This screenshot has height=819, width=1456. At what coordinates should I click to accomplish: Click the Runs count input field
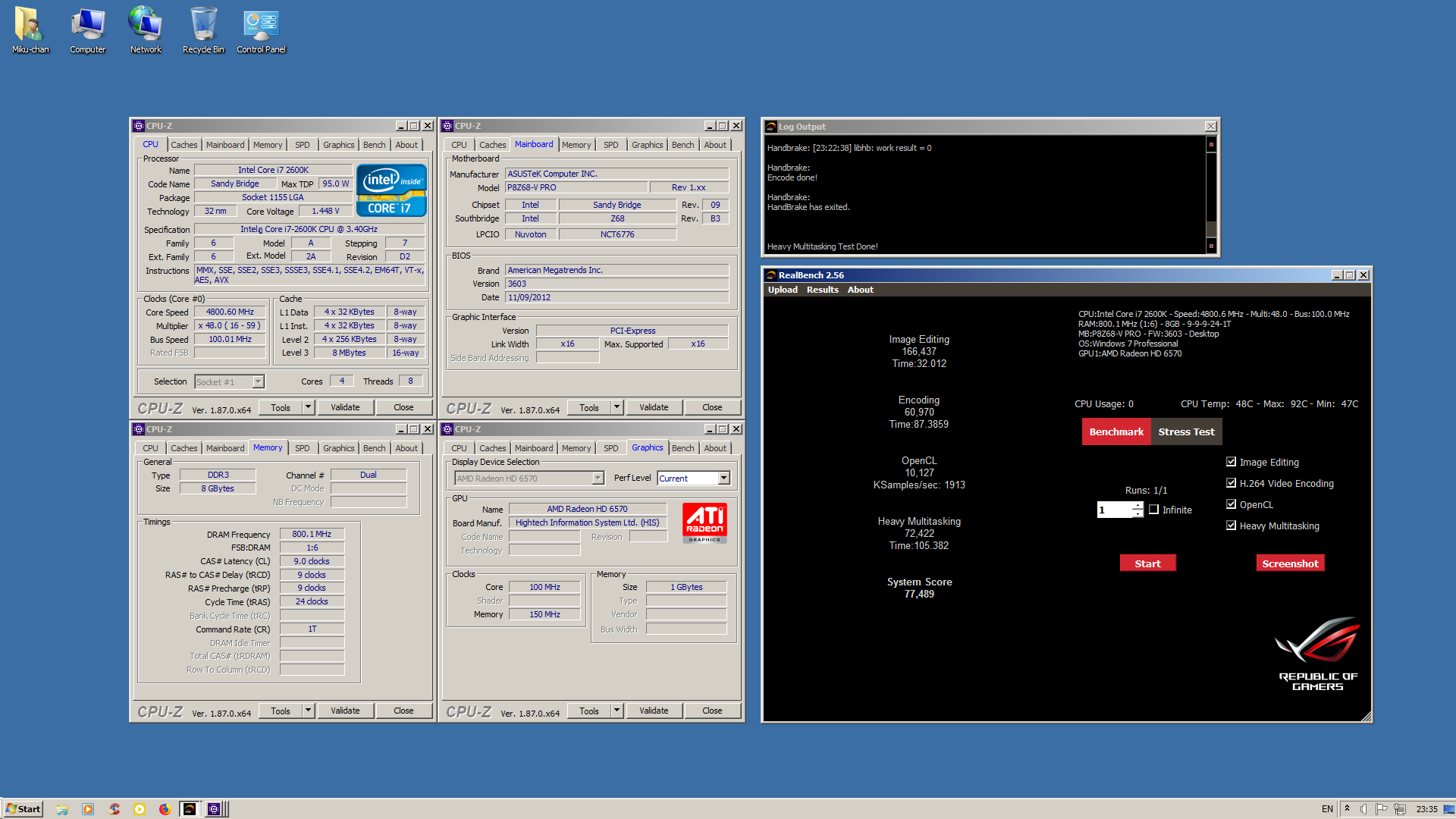(x=1114, y=510)
